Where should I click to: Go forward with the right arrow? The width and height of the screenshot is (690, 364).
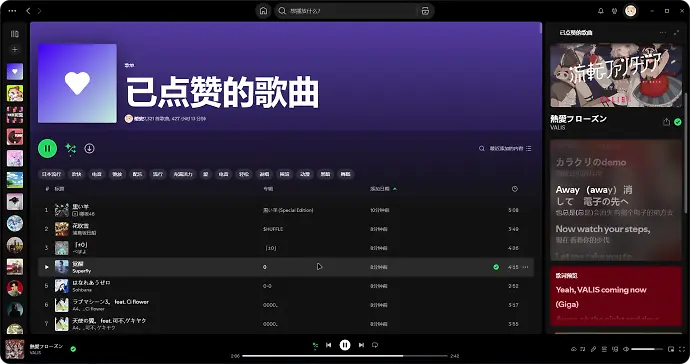[x=40, y=11]
